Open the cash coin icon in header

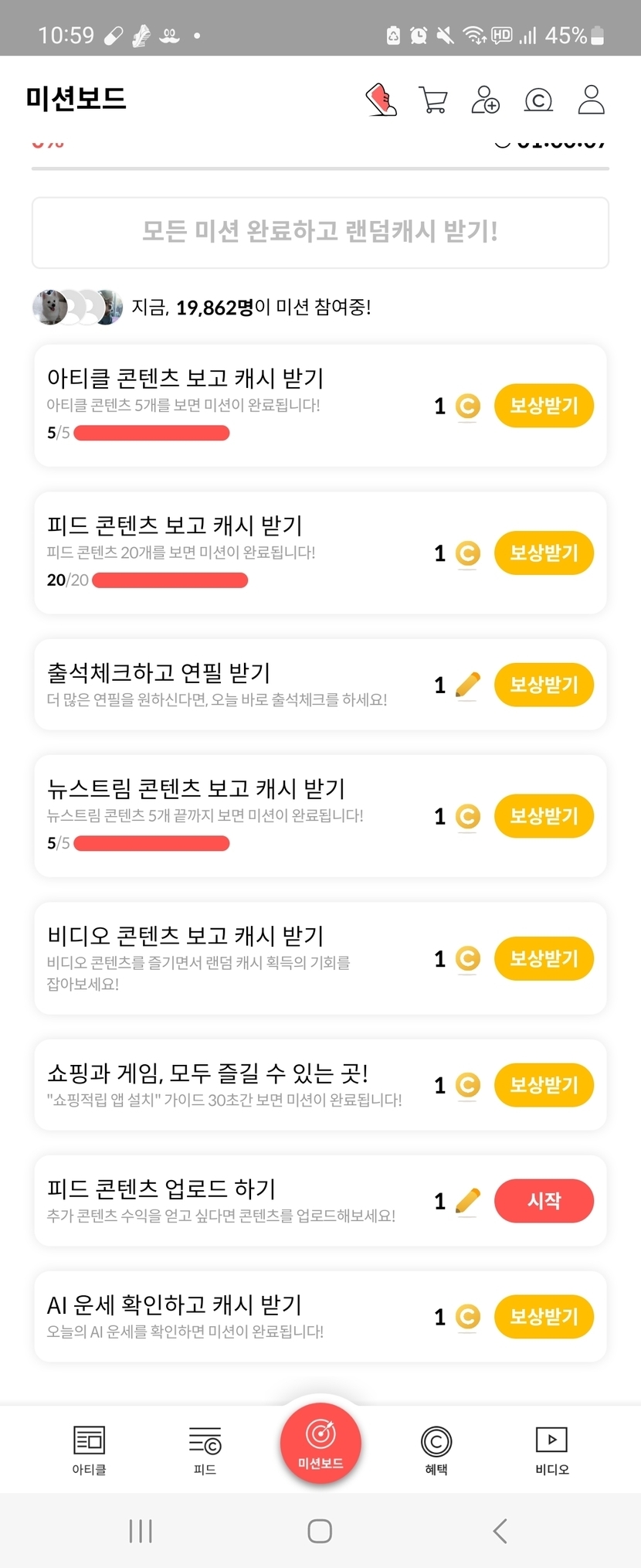tap(538, 100)
